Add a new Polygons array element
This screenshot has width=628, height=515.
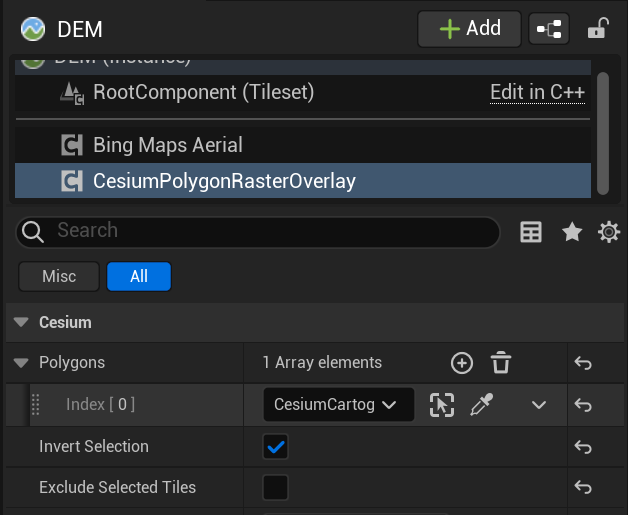click(x=462, y=363)
